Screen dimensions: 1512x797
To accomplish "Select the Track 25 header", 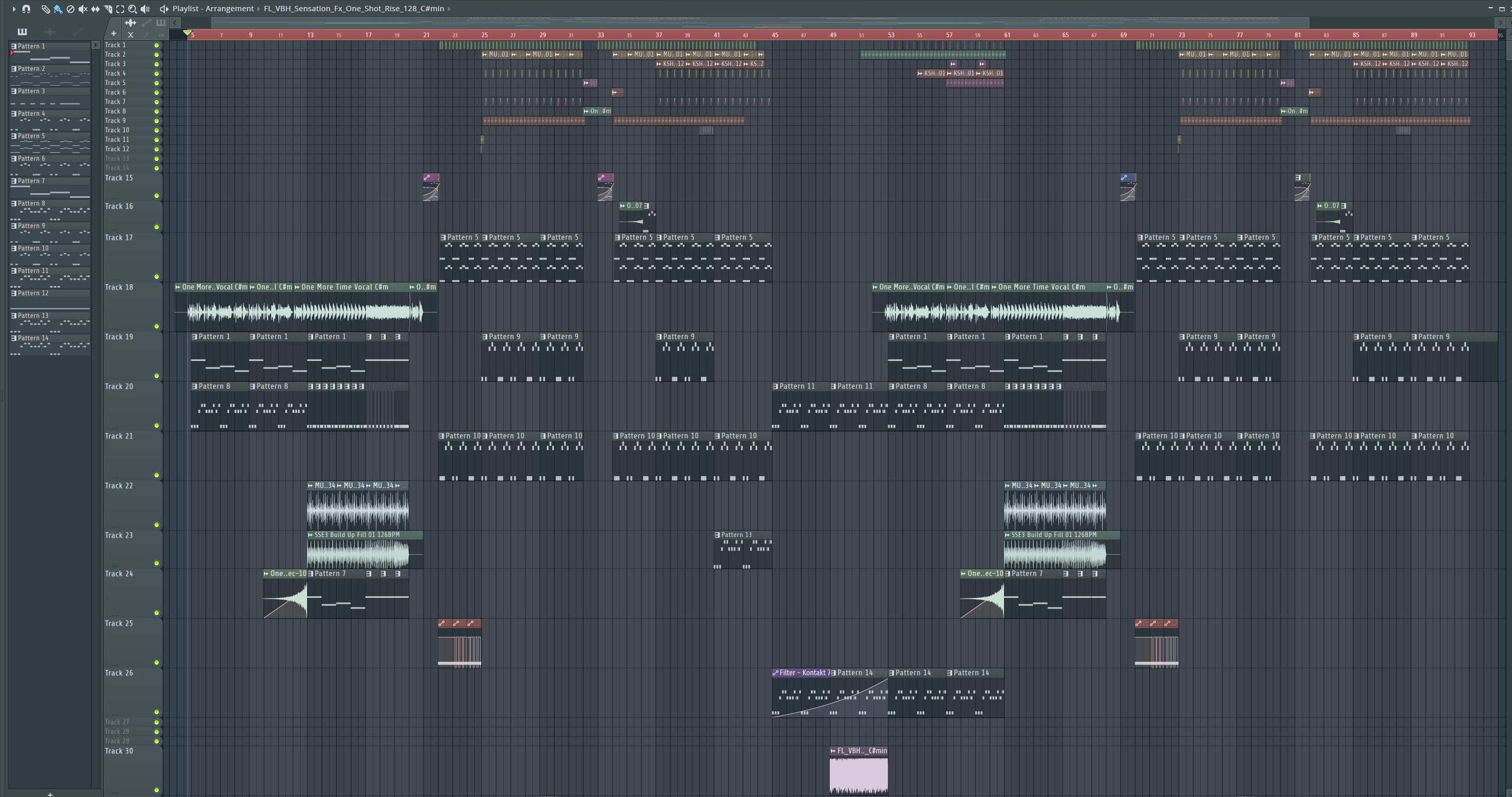I will click(133, 643).
